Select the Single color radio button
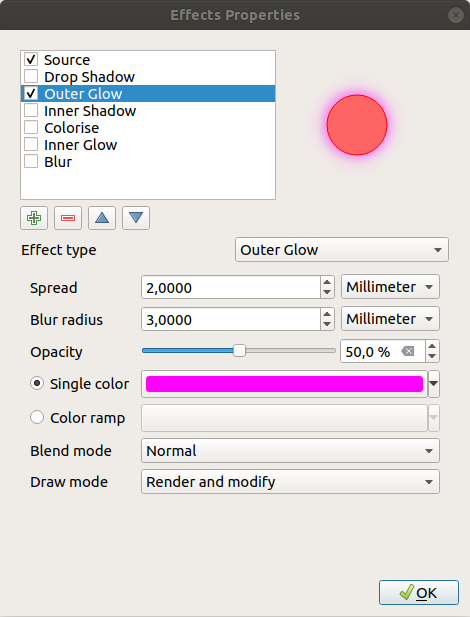This screenshot has height=617, width=470. (37, 383)
